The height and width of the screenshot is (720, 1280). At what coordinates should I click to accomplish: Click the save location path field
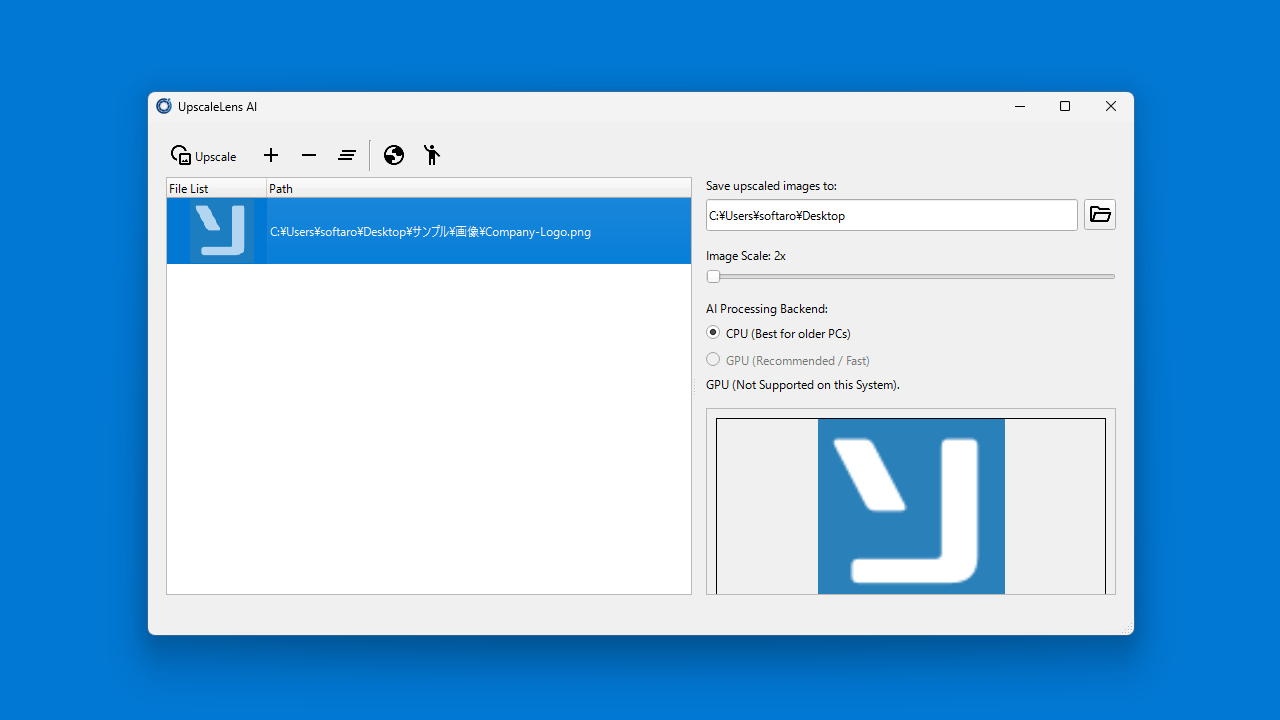tap(891, 215)
